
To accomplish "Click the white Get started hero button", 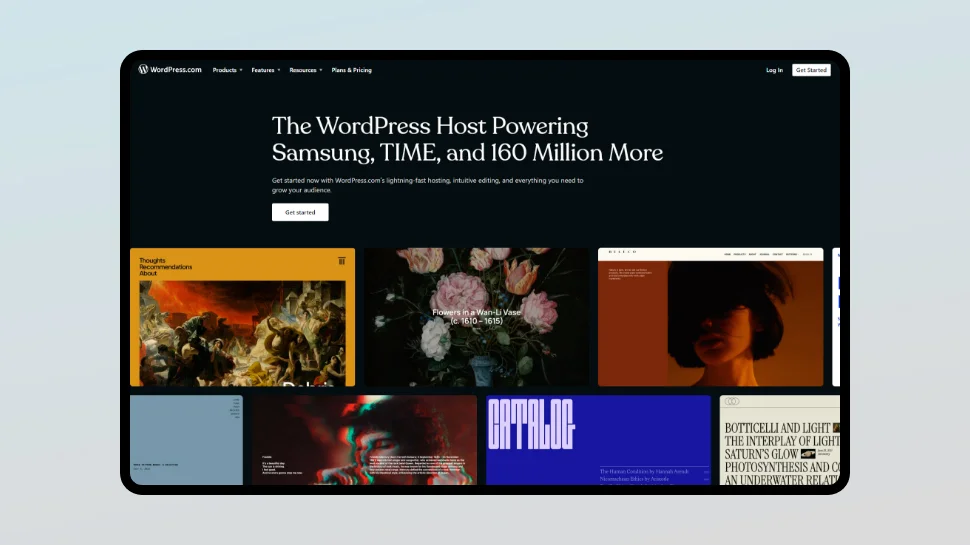I will click(300, 212).
